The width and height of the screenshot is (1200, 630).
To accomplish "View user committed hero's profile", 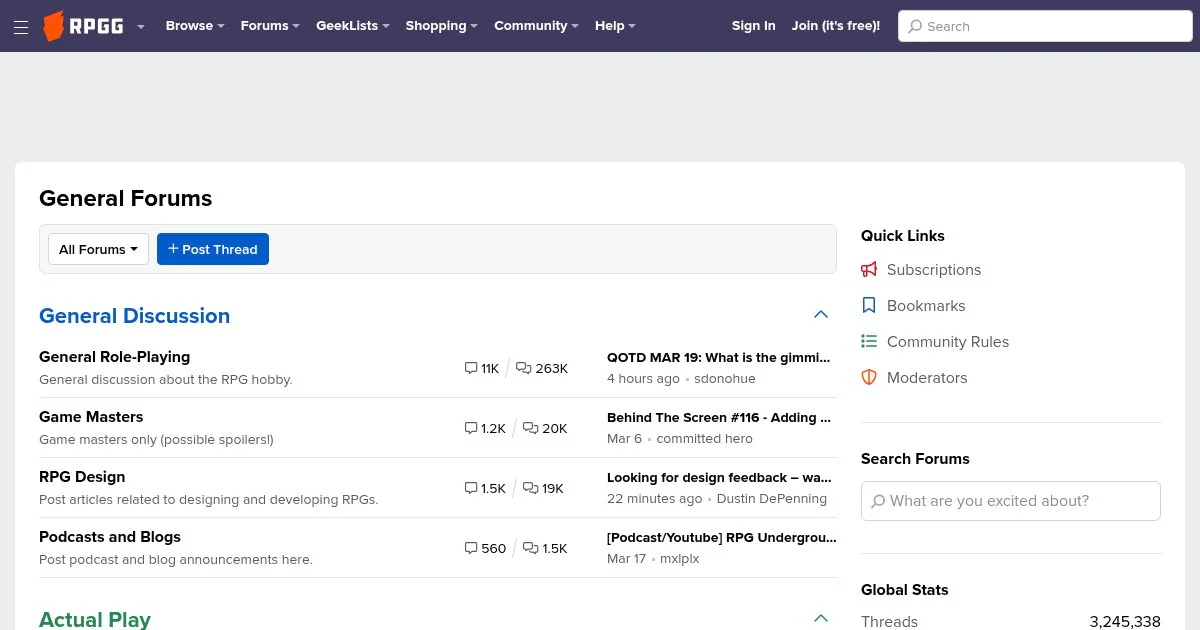I will pos(705,439).
